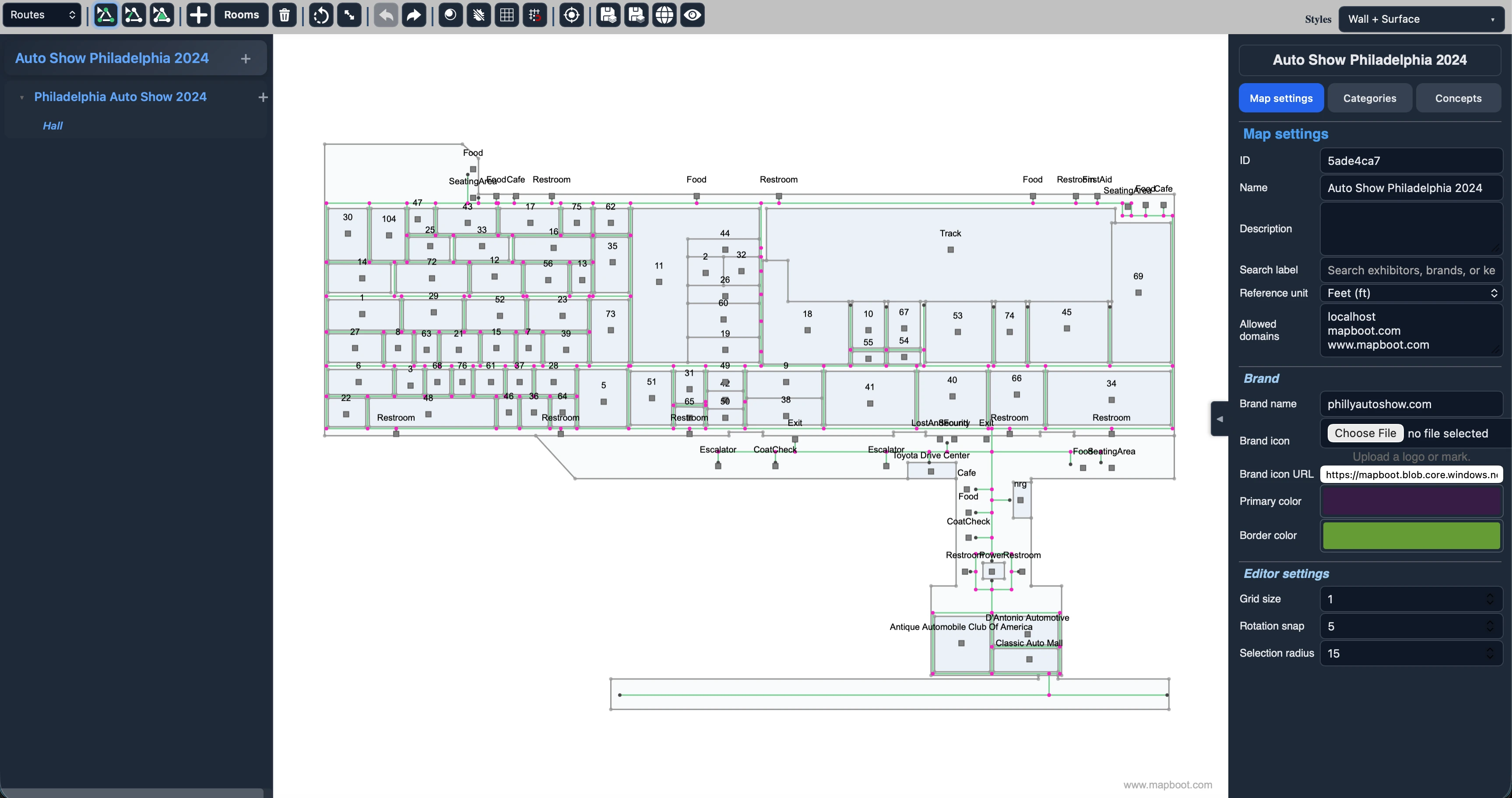Collapse the Philadelphia Auto Show 2024 tree node
Screen dimensions: 1512x798
click(x=22, y=98)
